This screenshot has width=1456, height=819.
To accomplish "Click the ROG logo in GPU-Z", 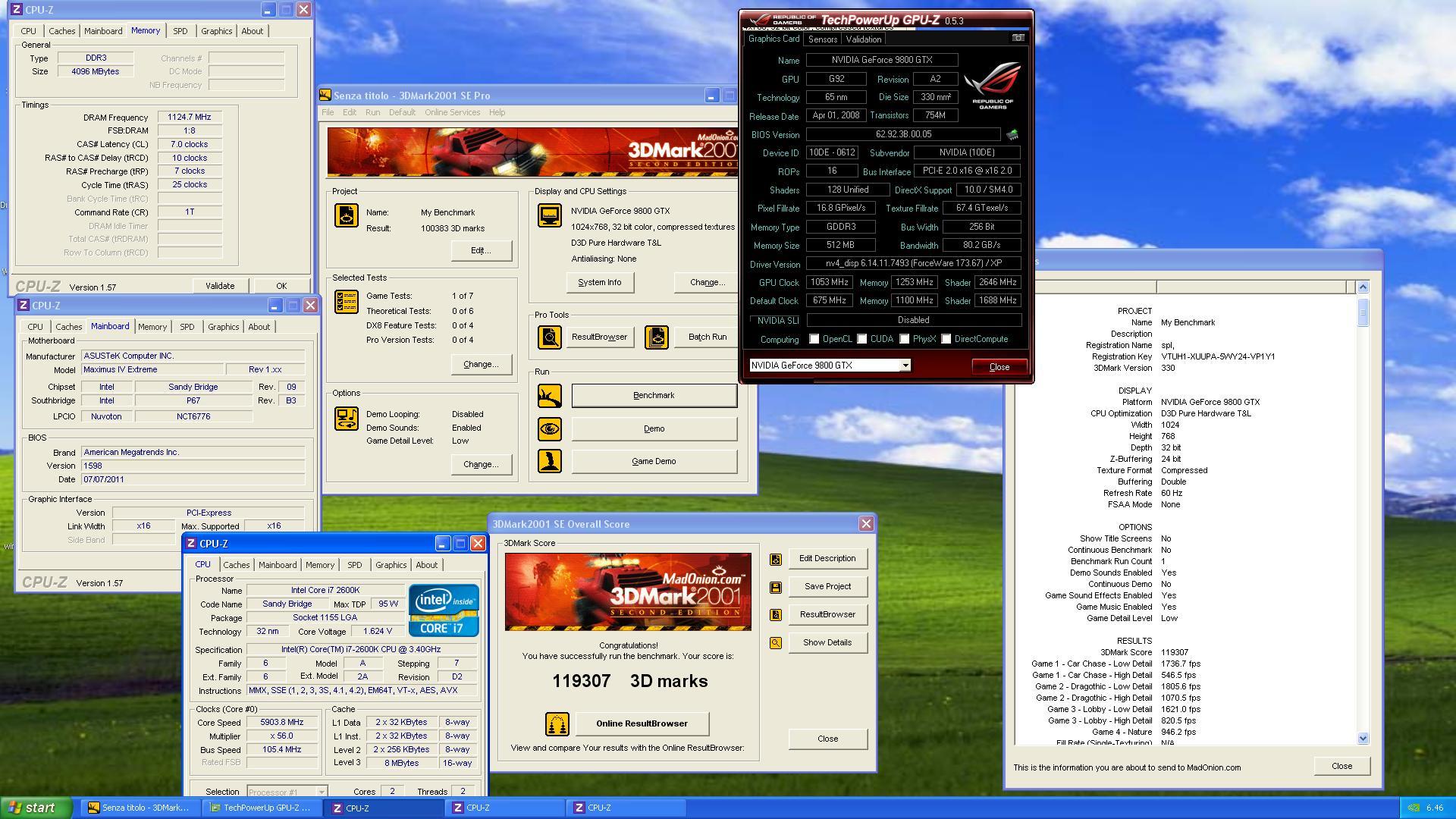I will point(992,86).
